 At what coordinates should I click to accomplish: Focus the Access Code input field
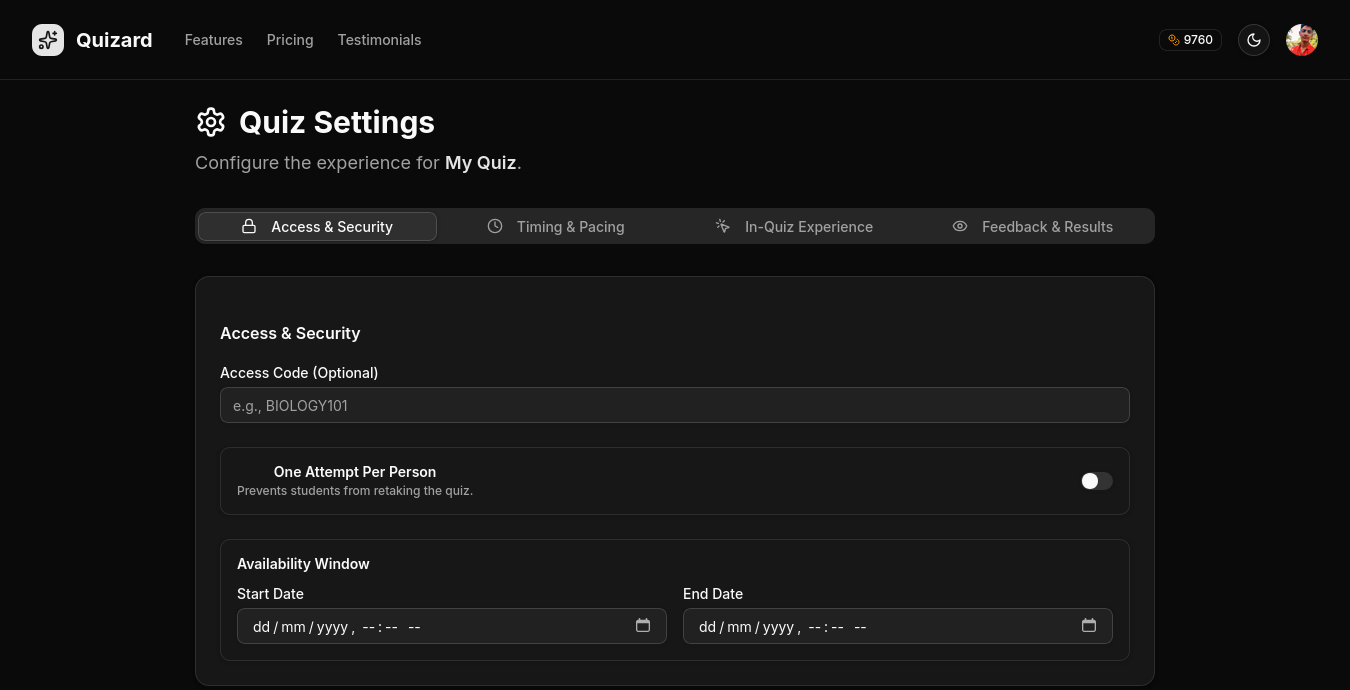tap(675, 405)
